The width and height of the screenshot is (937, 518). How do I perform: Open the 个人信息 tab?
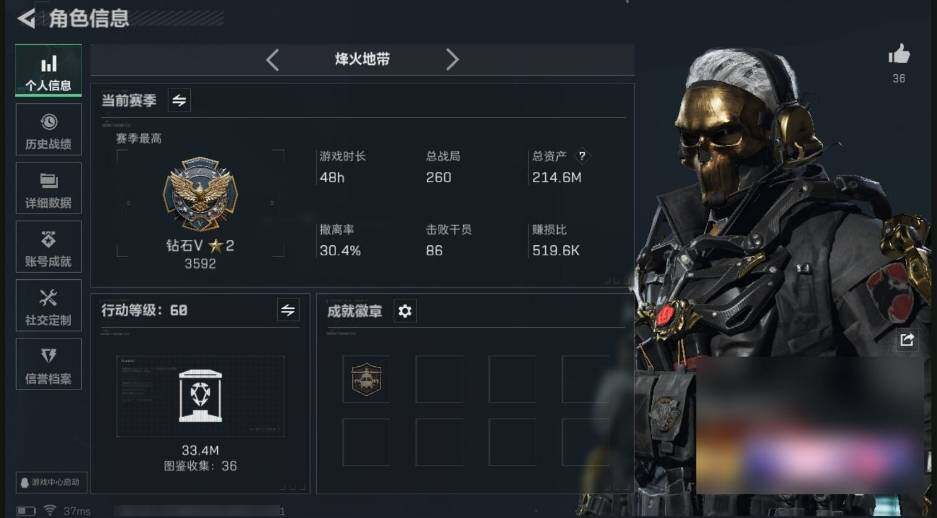tap(48, 71)
